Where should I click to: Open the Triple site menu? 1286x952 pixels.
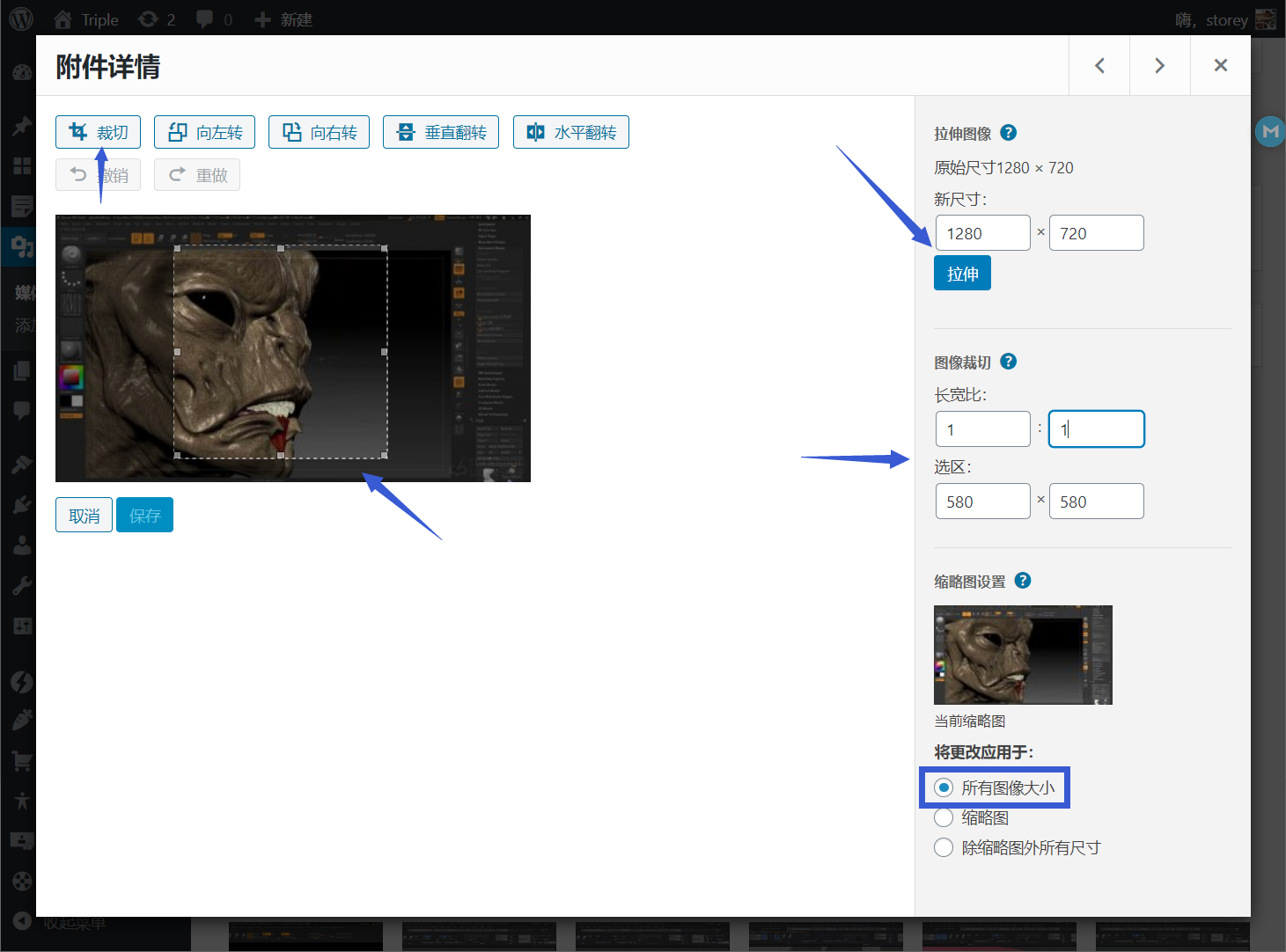coord(86,19)
